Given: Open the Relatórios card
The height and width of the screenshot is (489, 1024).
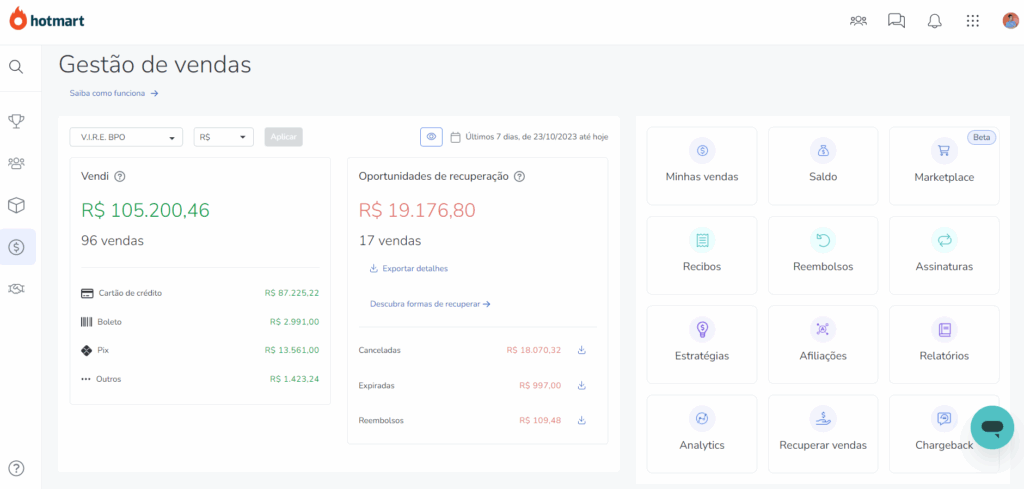Looking at the screenshot, I should 944,345.
